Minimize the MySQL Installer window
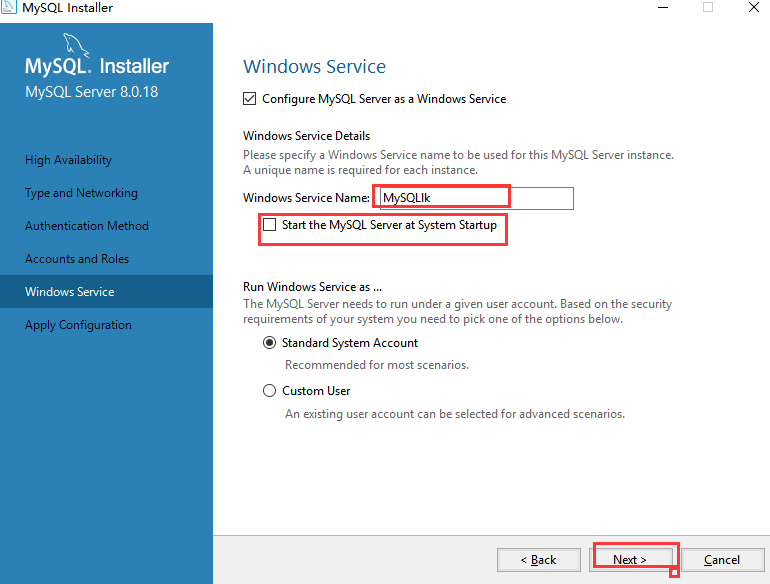Image resolution: width=770 pixels, height=584 pixels. tap(663, 7)
